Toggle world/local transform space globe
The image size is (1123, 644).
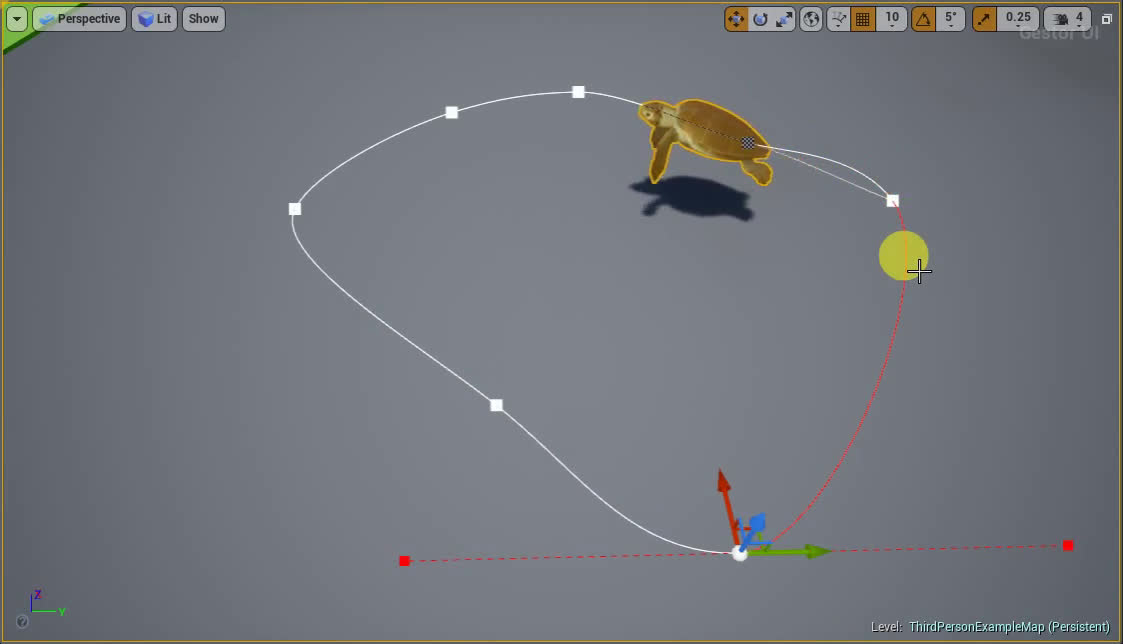pos(811,18)
